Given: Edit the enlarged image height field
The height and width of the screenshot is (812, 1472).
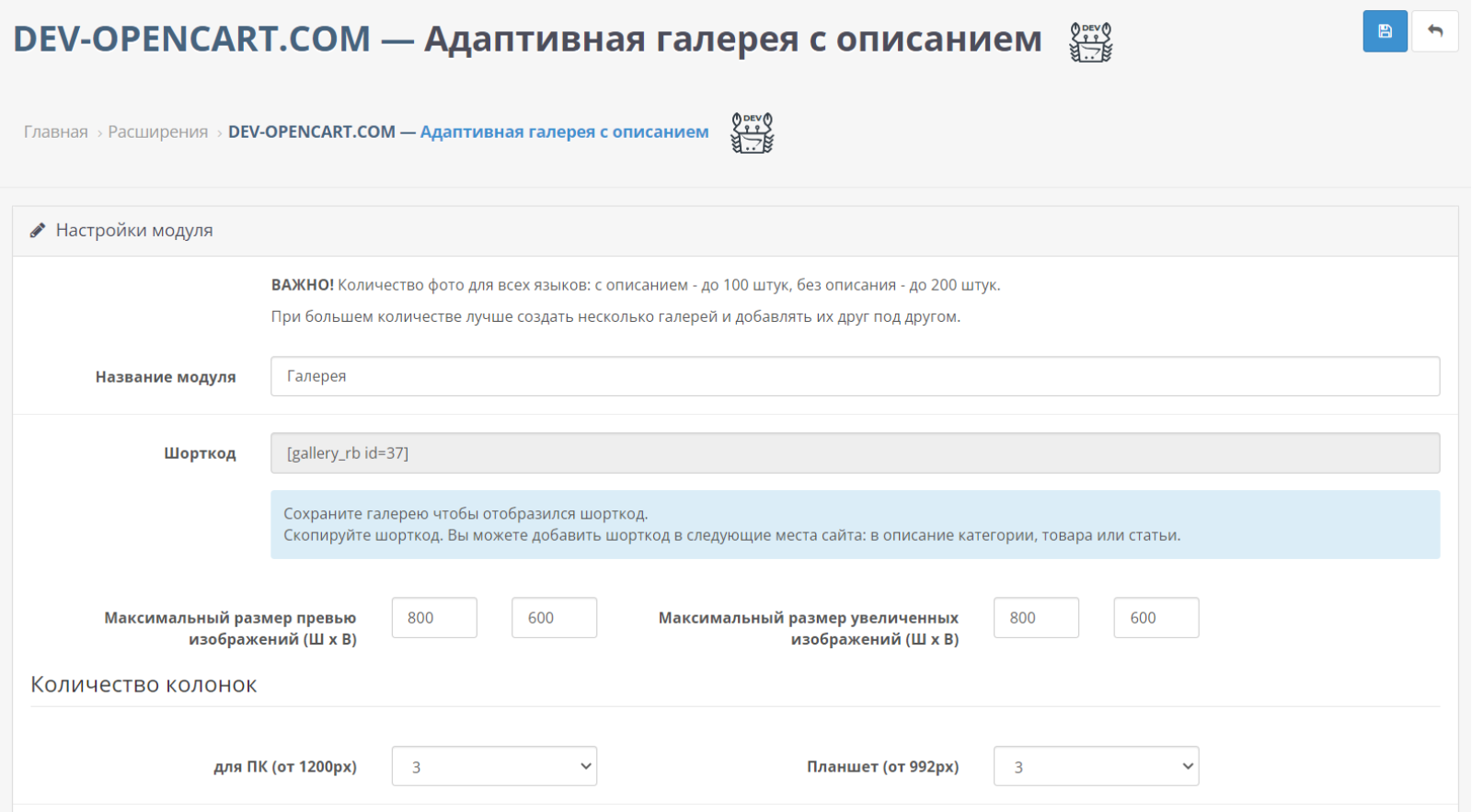Looking at the screenshot, I should [x=1156, y=618].
